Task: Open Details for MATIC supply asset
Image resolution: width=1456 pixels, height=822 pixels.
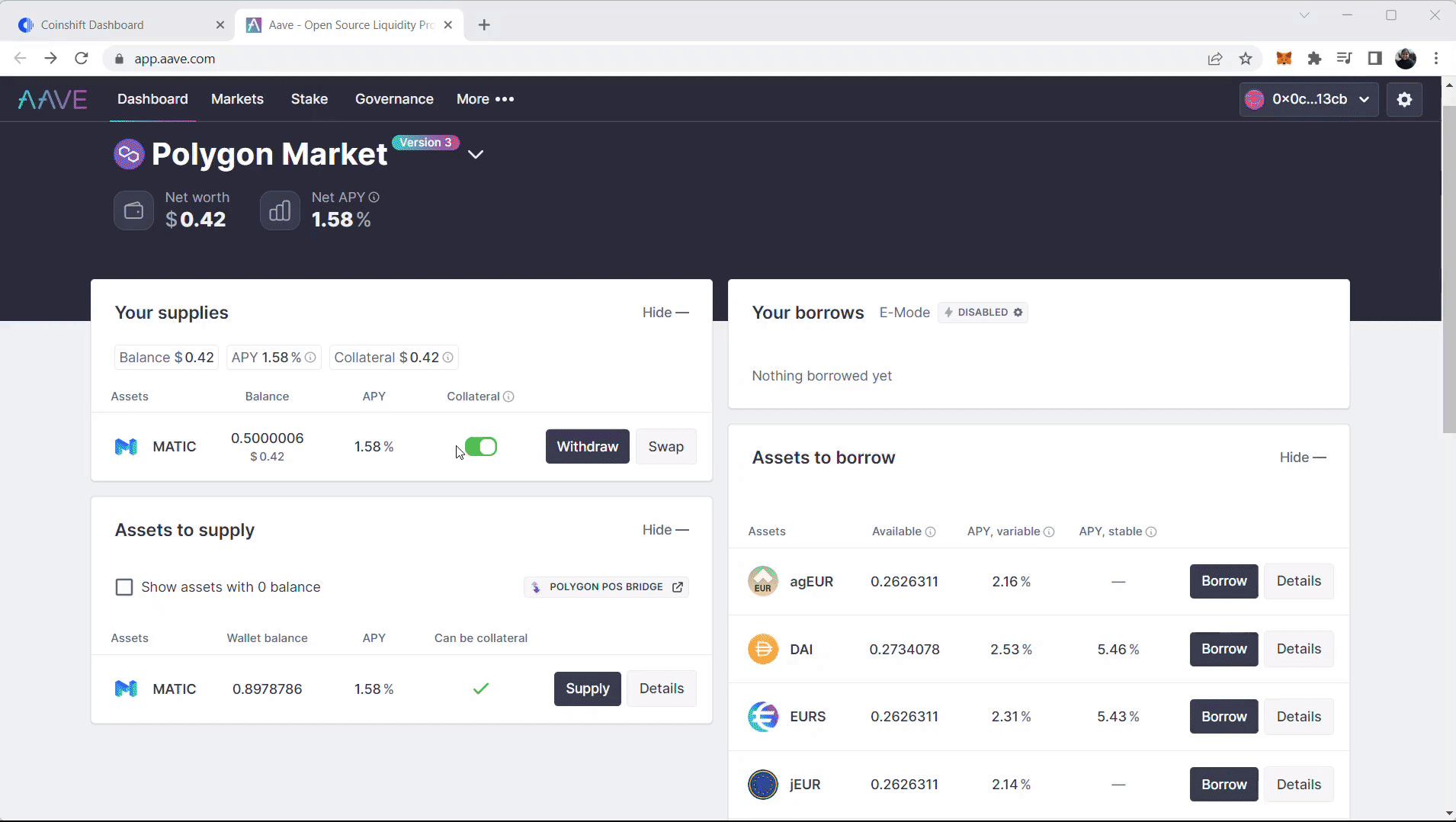Action: (x=661, y=689)
